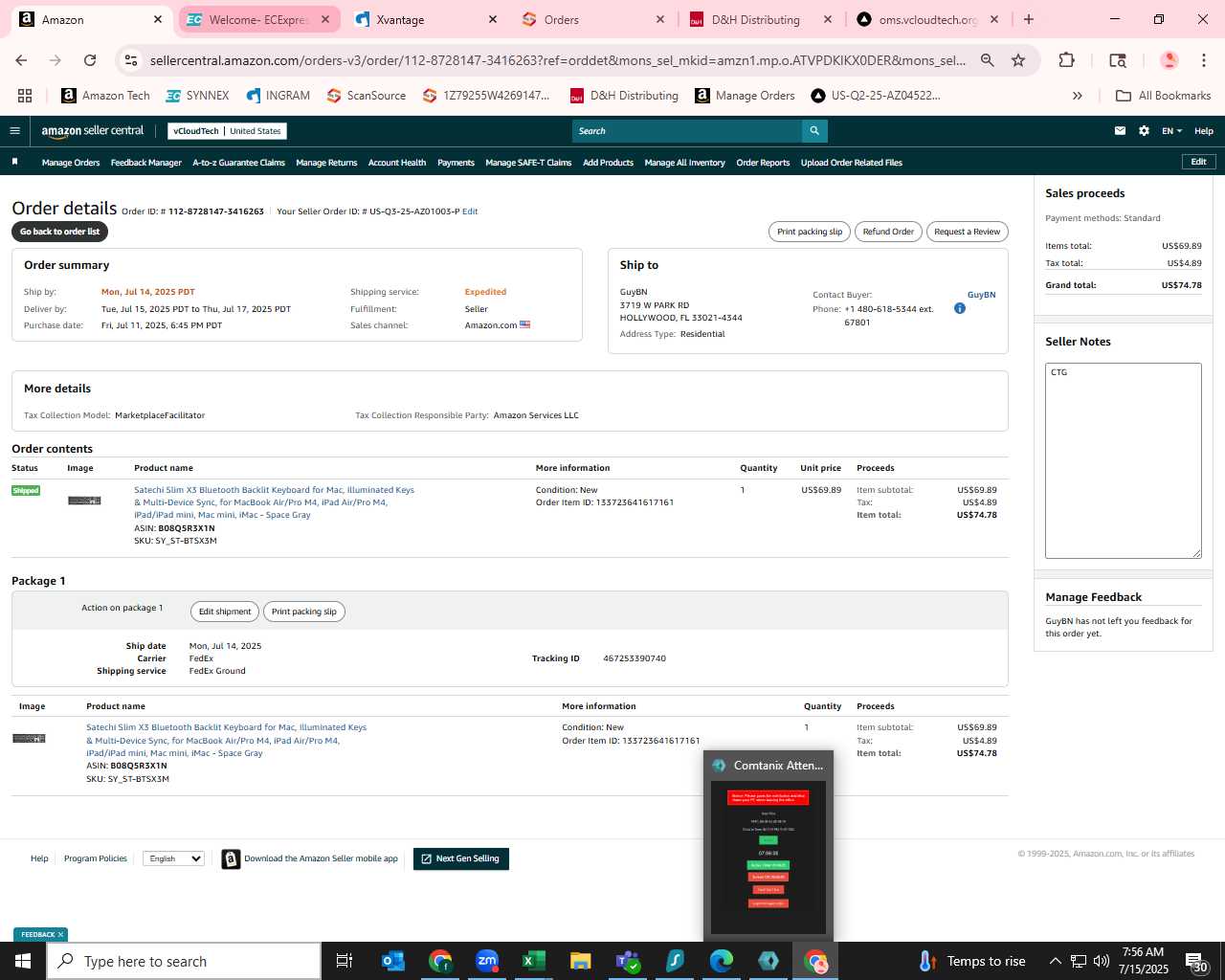Switch to Welcome- ECExpress tab
This screenshot has width=1225, height=980.
pyautogui.click(x=259, y=19)
